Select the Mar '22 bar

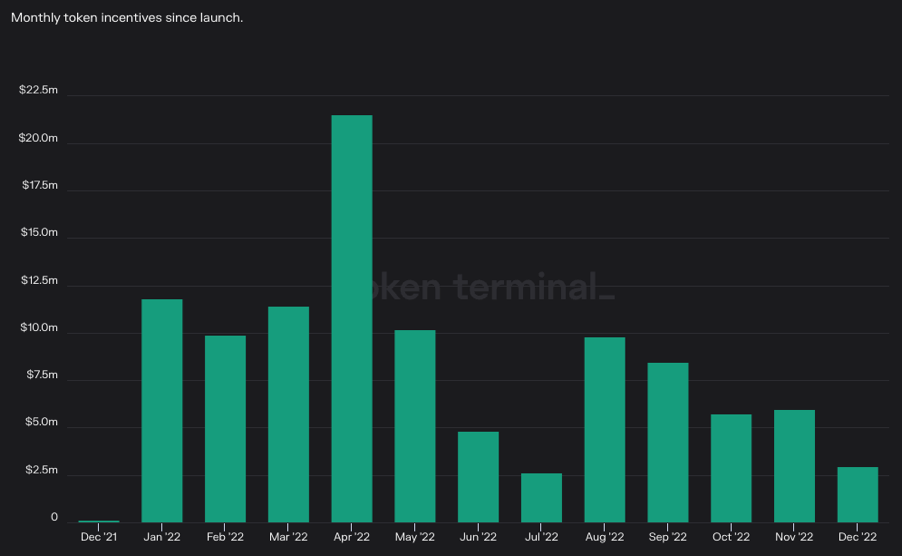(x=288, y=414)
